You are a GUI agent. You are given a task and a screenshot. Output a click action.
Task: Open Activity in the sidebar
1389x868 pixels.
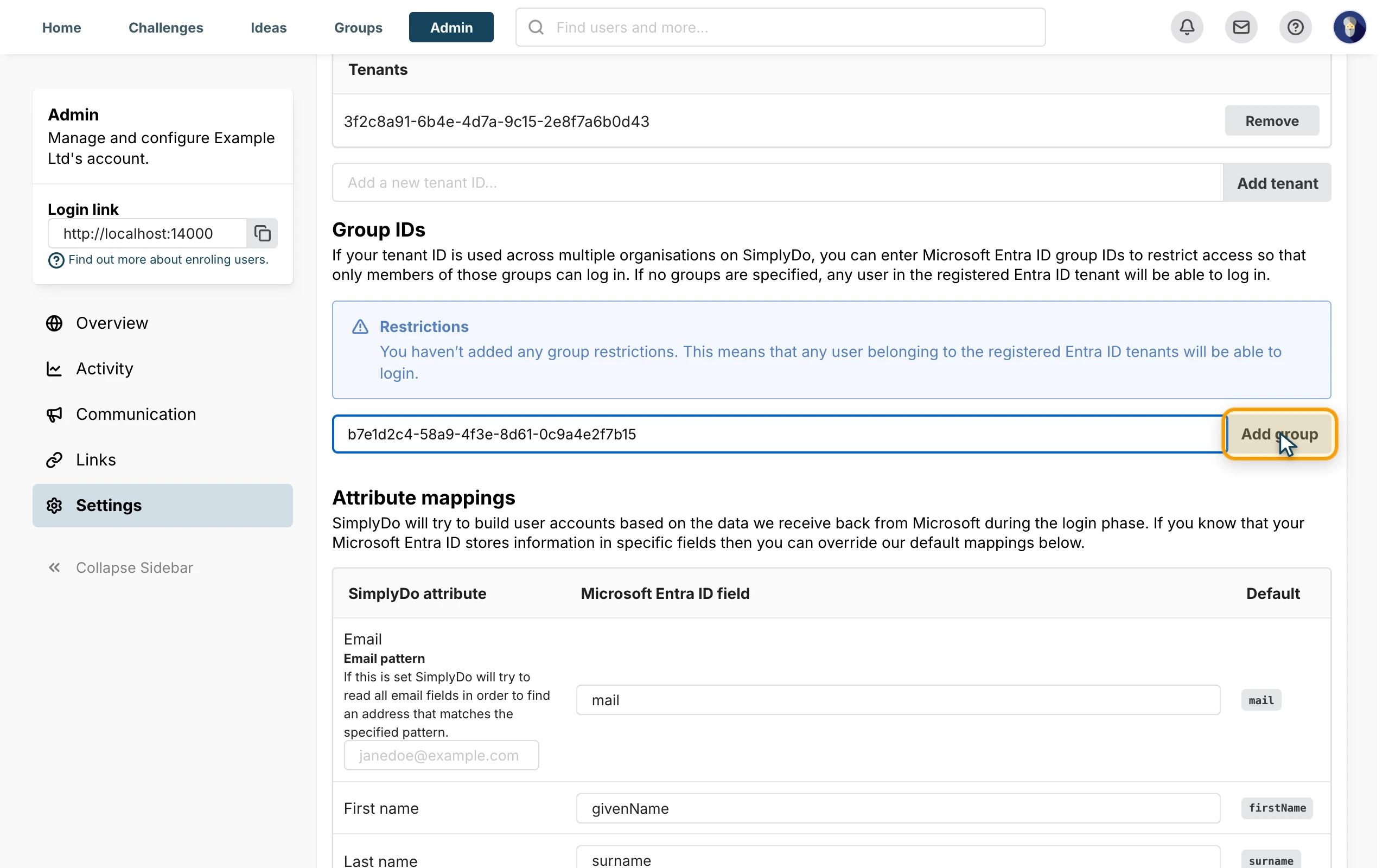[162, 368]
